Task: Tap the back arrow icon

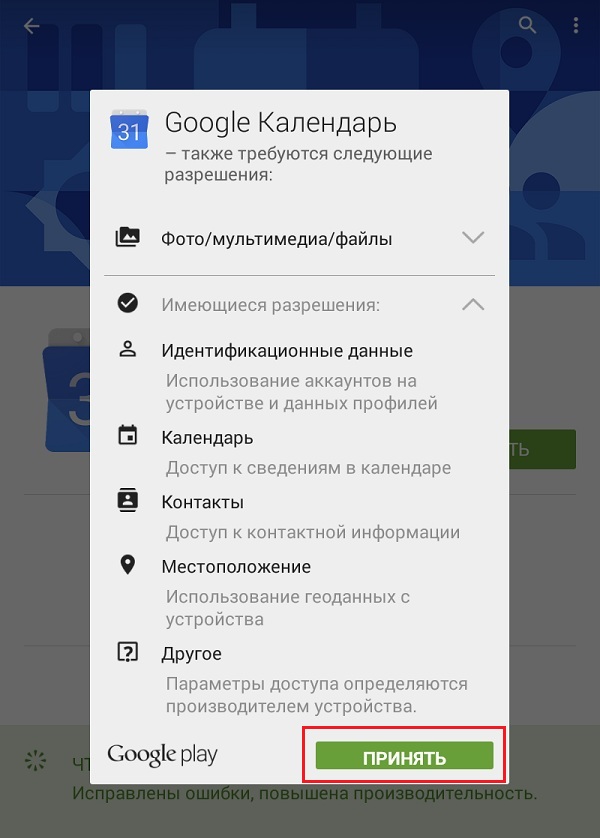Action: click(32, 26)
